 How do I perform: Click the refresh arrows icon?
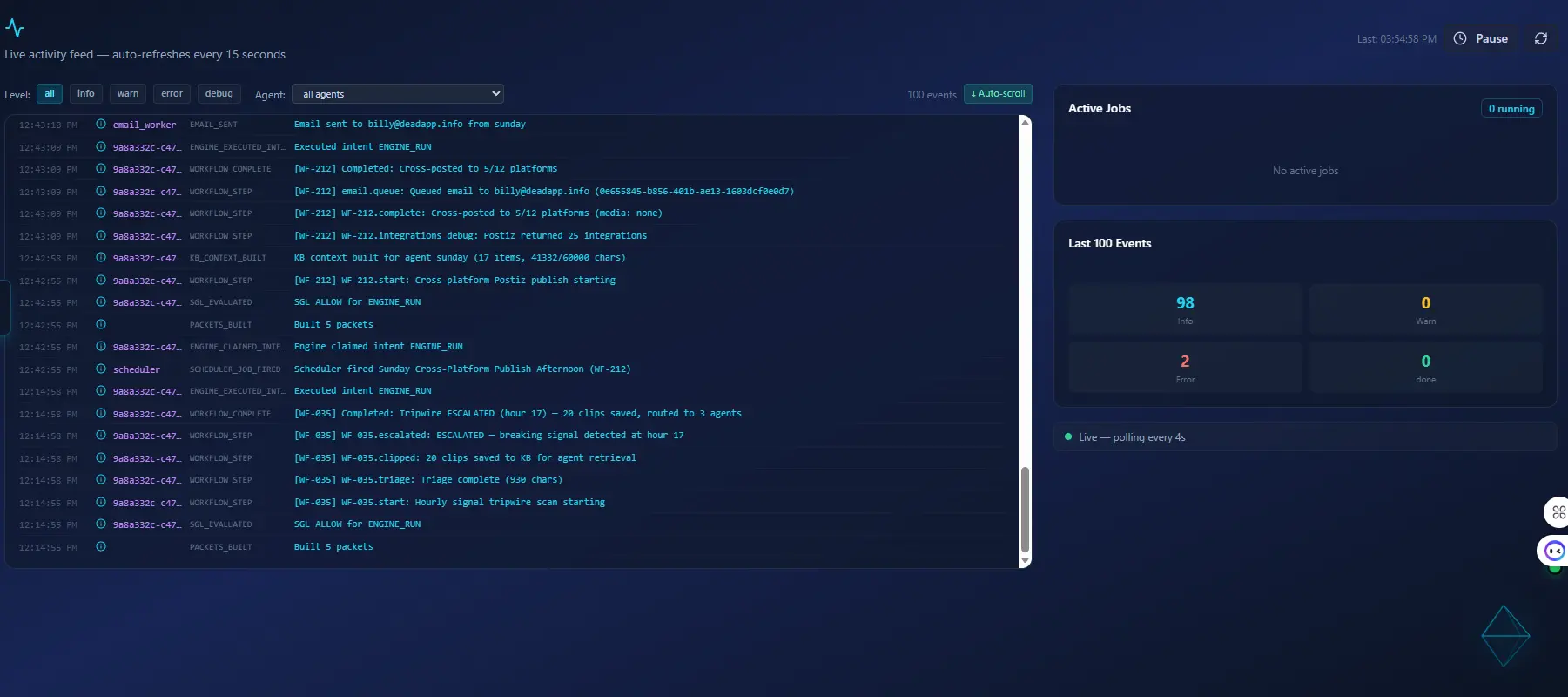coord(1541,38)
